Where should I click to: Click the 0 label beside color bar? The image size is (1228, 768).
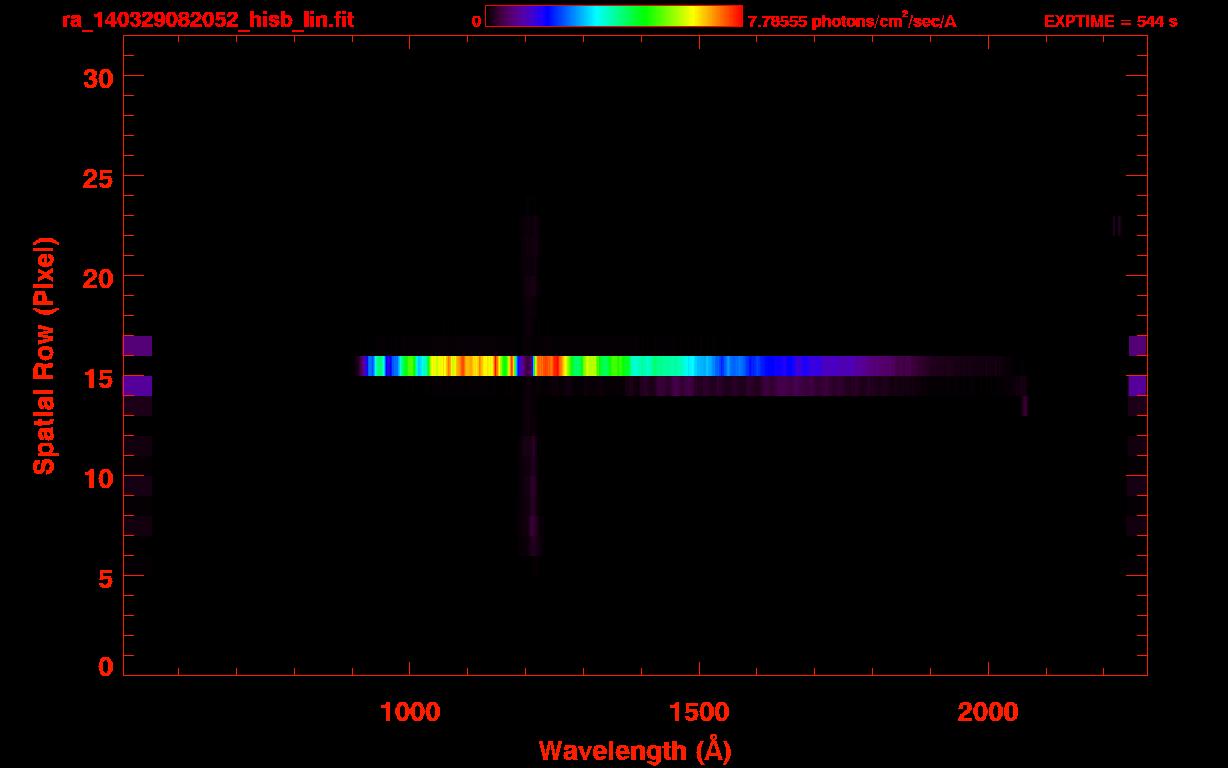pyautogui.click(x=477, y=21)
